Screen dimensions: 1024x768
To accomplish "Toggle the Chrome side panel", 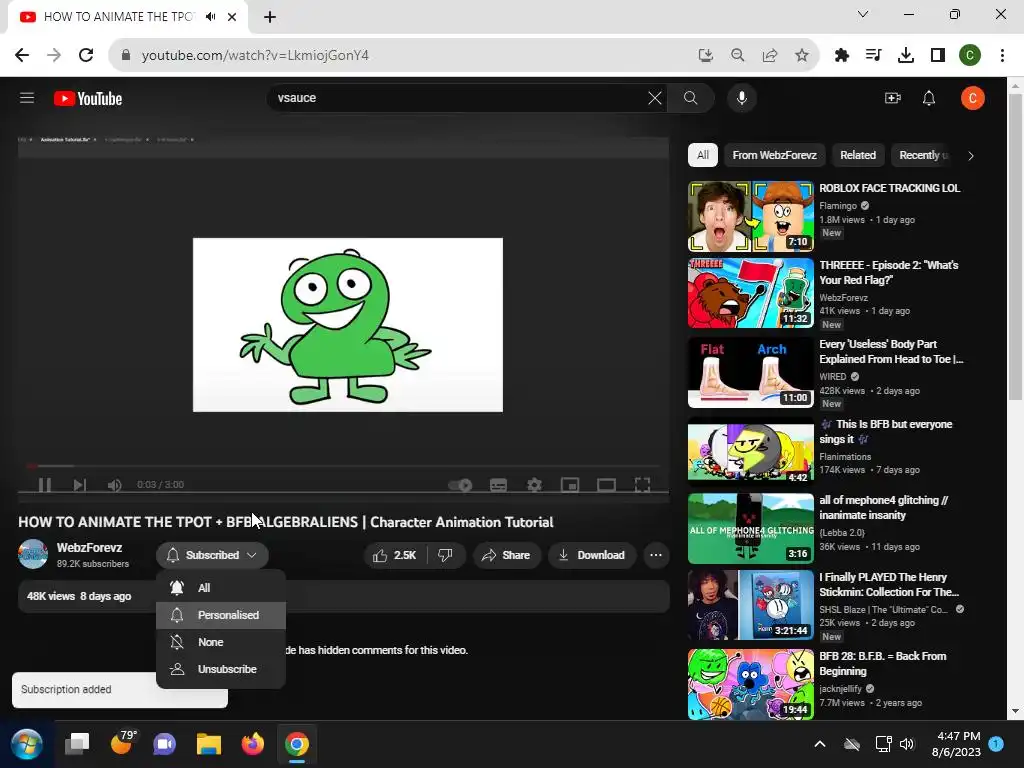I will [x=938, y=56].
